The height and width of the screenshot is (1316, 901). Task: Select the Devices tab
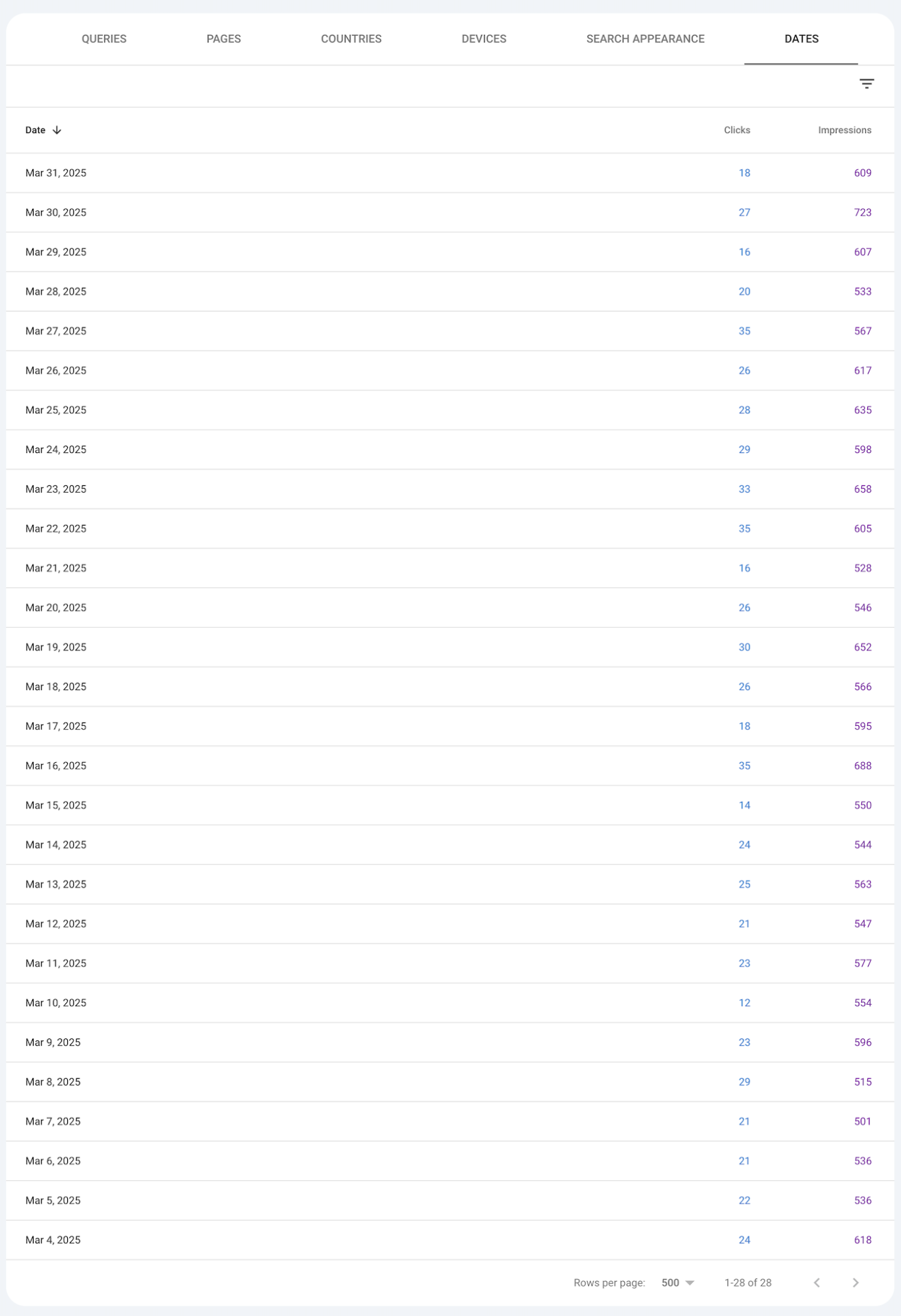click(483, 39)
